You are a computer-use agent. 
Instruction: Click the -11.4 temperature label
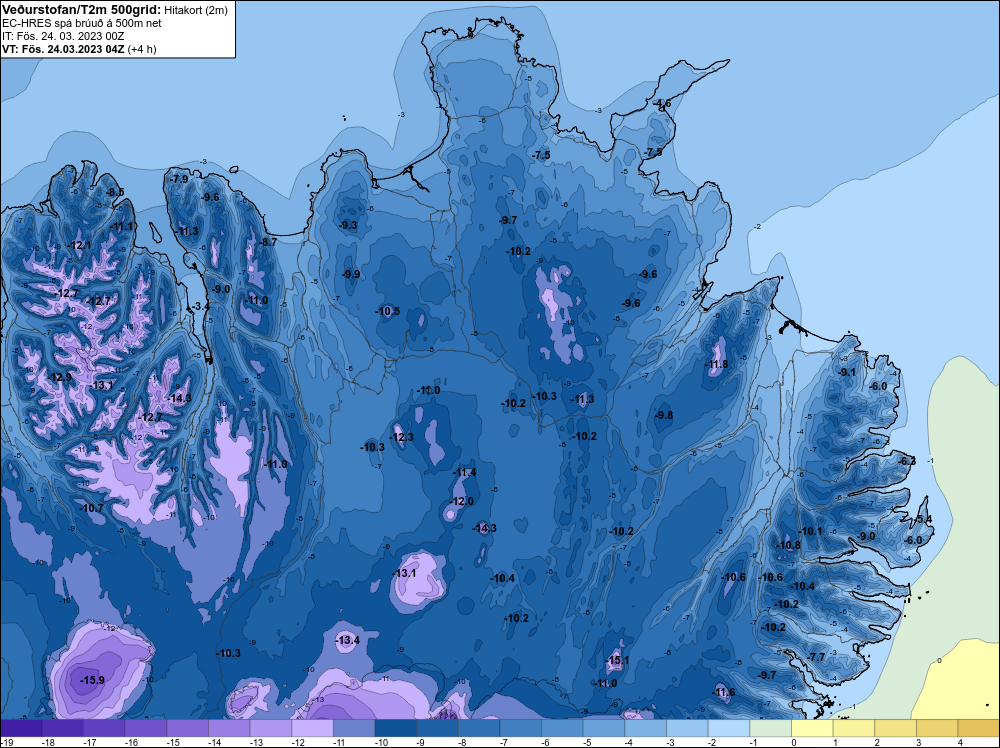coord(465,472)
